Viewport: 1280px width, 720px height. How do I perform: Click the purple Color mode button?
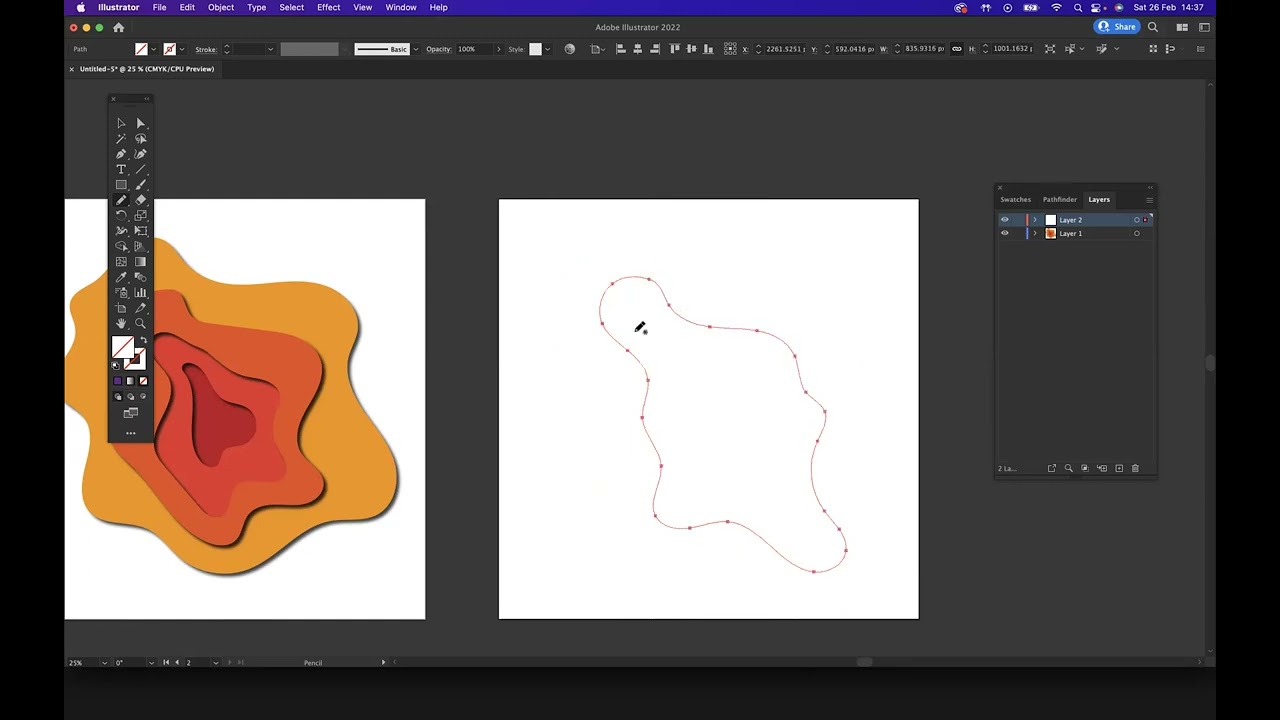coord(118,381)
